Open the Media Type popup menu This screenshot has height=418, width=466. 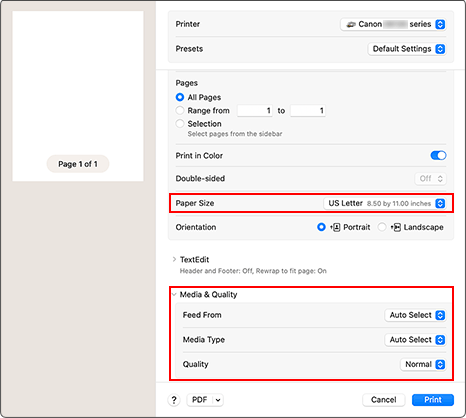(415, 340)
